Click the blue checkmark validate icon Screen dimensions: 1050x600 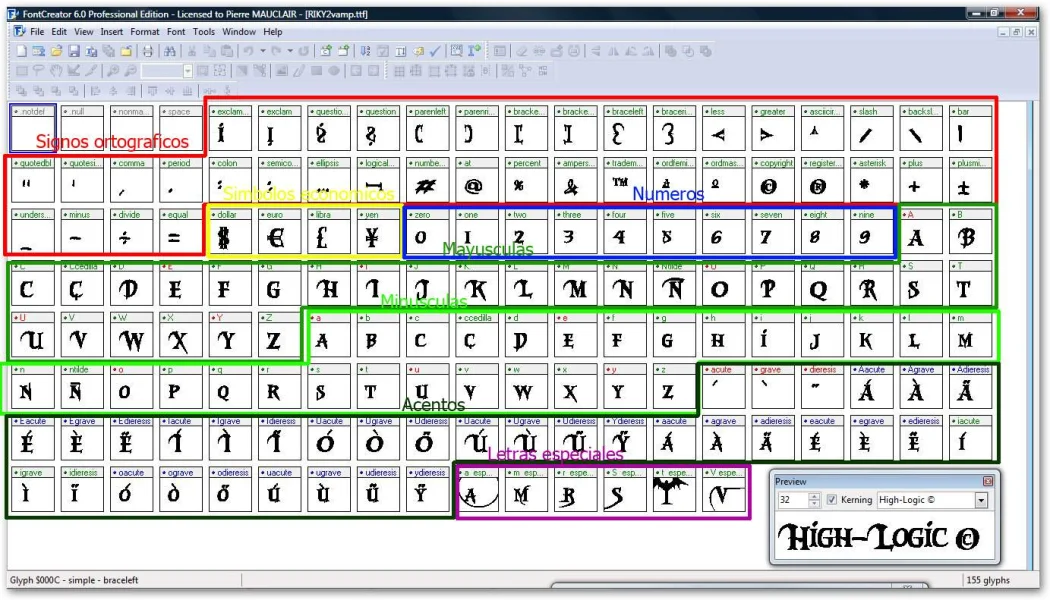(435, 52)
